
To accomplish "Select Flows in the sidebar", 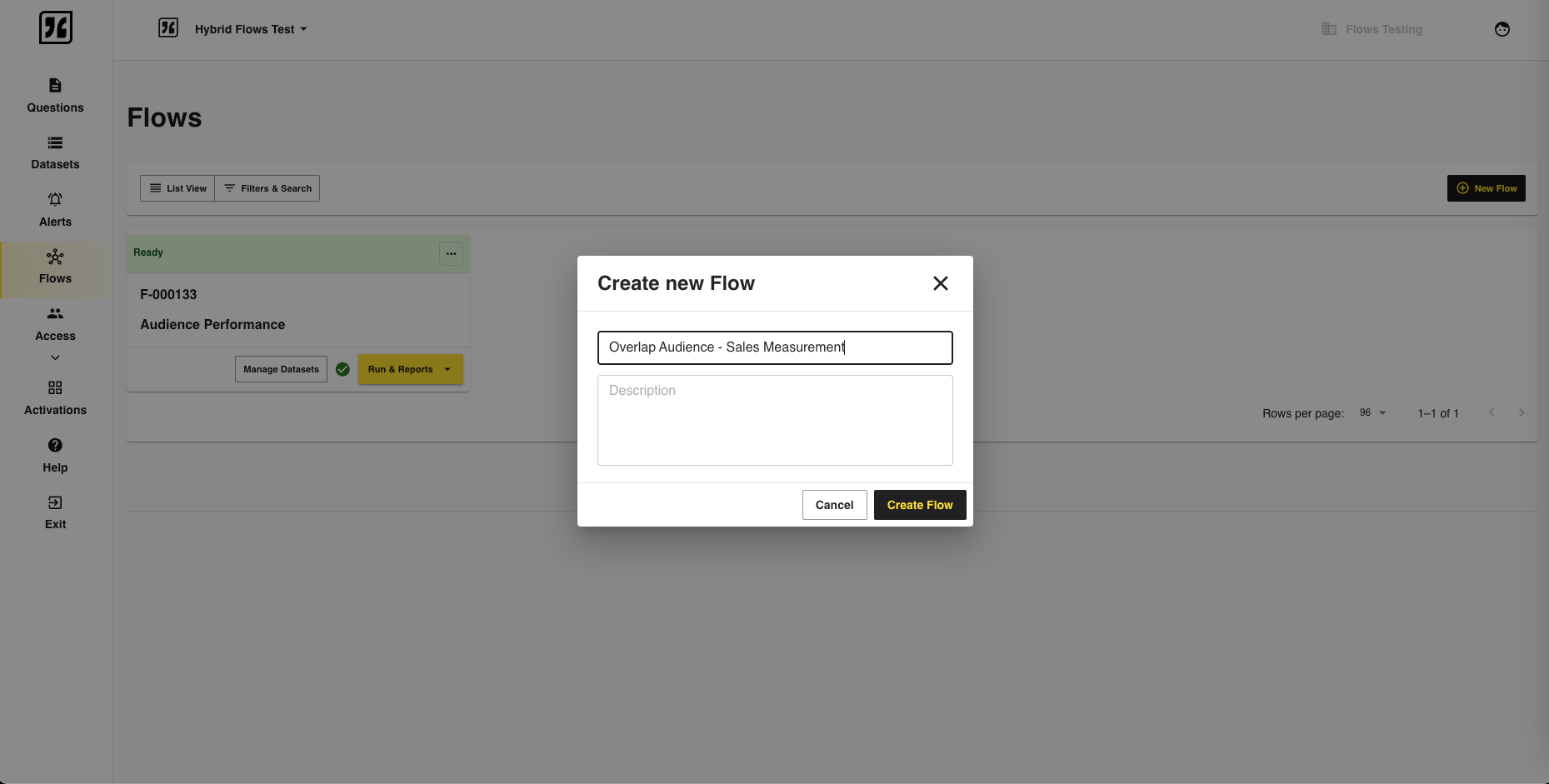I will coord(55,267).
